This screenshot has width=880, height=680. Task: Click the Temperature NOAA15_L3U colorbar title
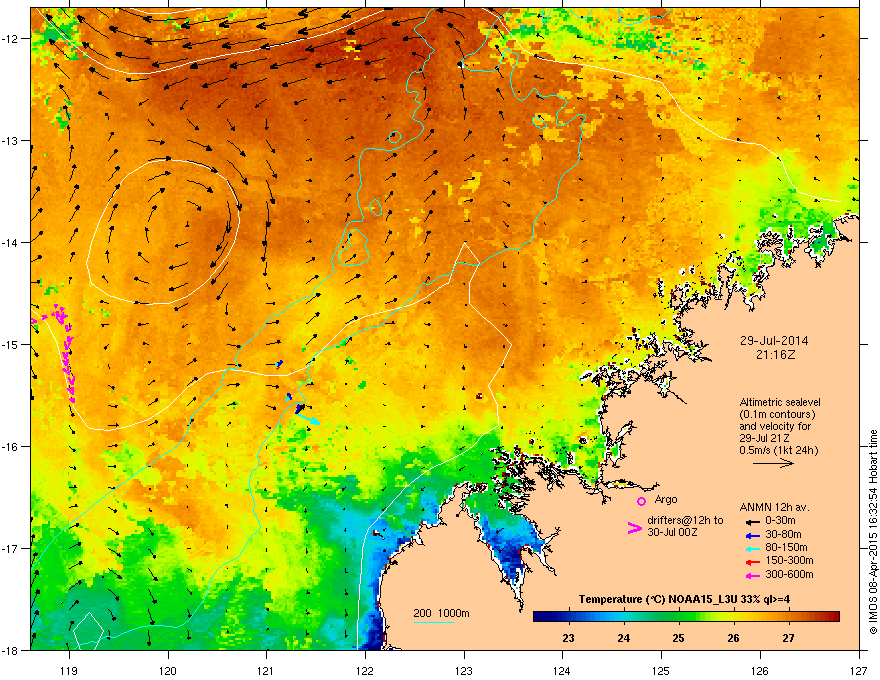point(684,599)
